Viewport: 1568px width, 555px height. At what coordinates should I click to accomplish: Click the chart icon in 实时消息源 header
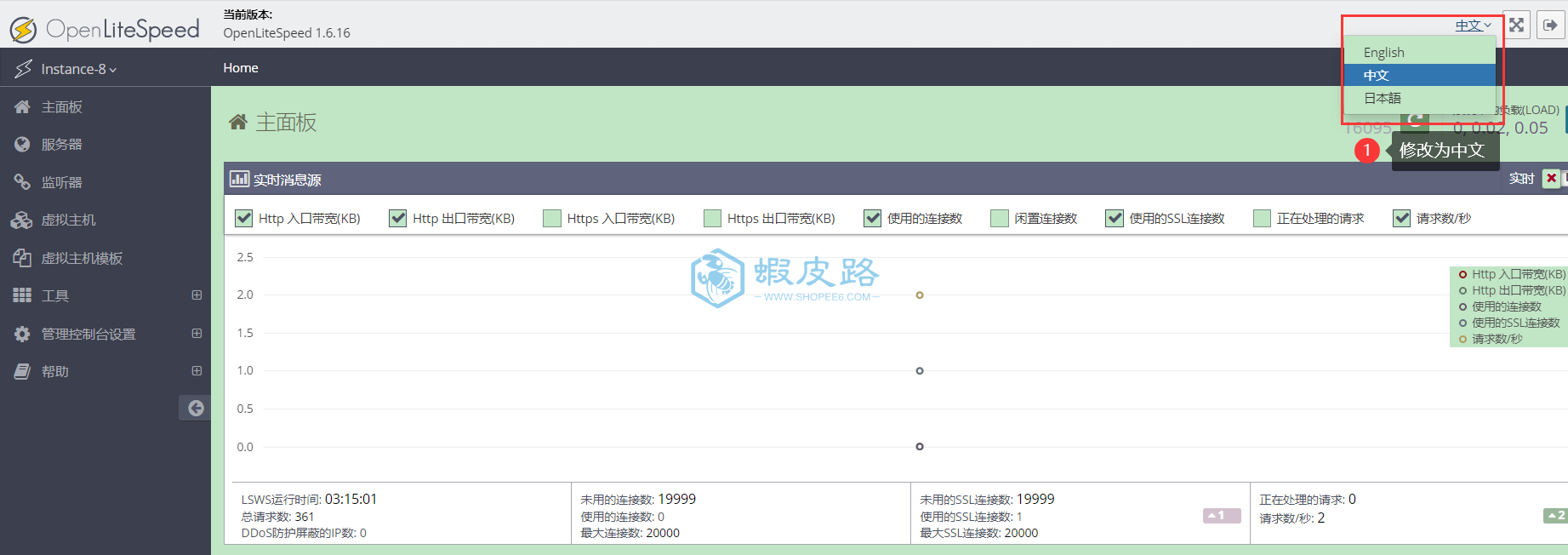point(239,179)
